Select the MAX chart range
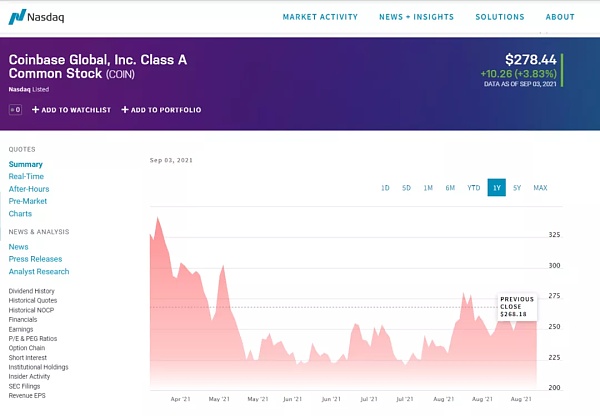 tap(540, 188)
